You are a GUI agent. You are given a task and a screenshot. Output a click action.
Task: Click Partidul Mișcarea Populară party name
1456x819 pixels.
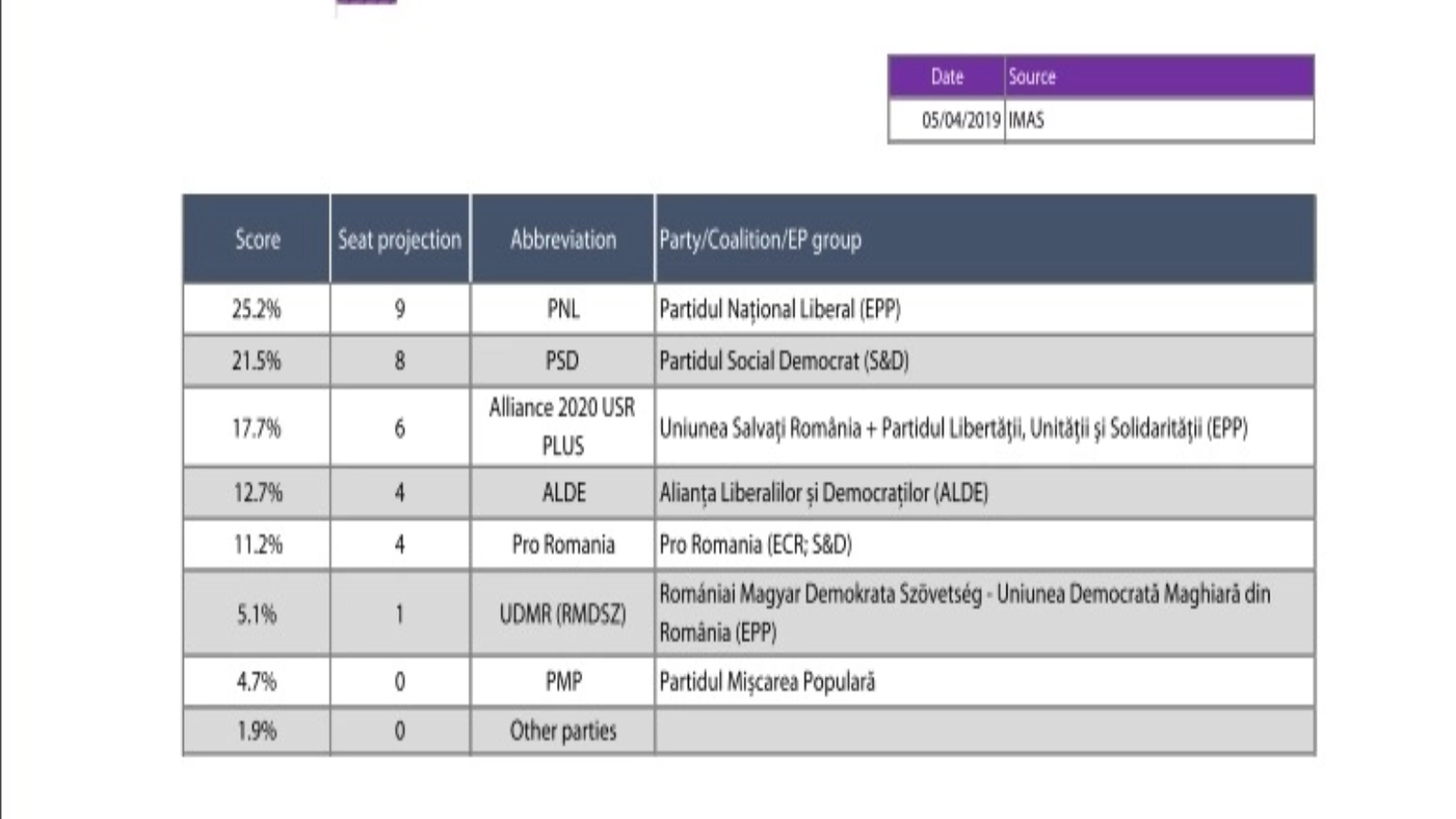767,682
